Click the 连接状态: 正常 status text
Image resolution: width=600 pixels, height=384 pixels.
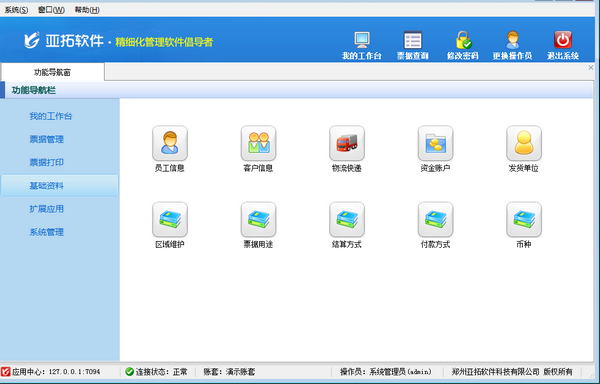tap(161, 372)
